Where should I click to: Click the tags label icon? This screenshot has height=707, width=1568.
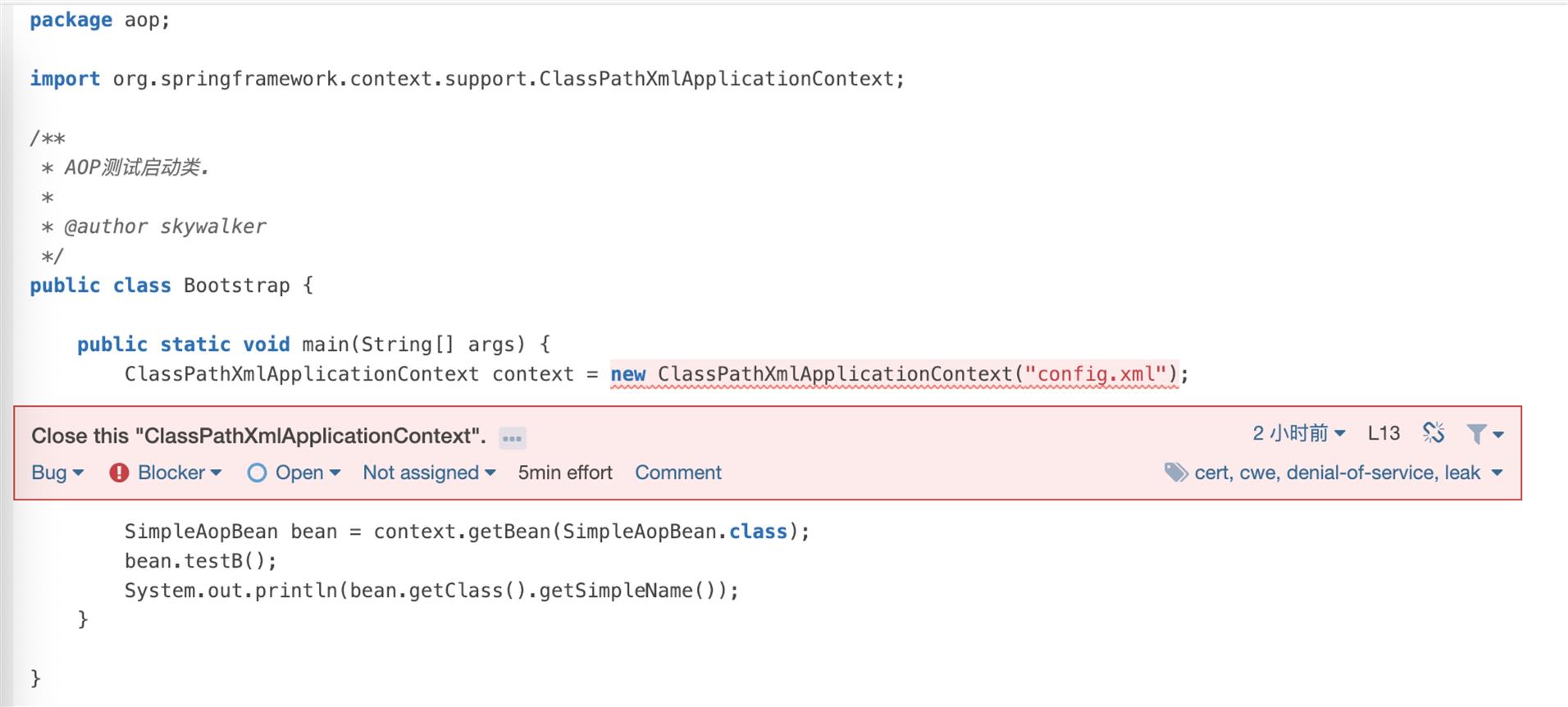[x=1176, y=472]
